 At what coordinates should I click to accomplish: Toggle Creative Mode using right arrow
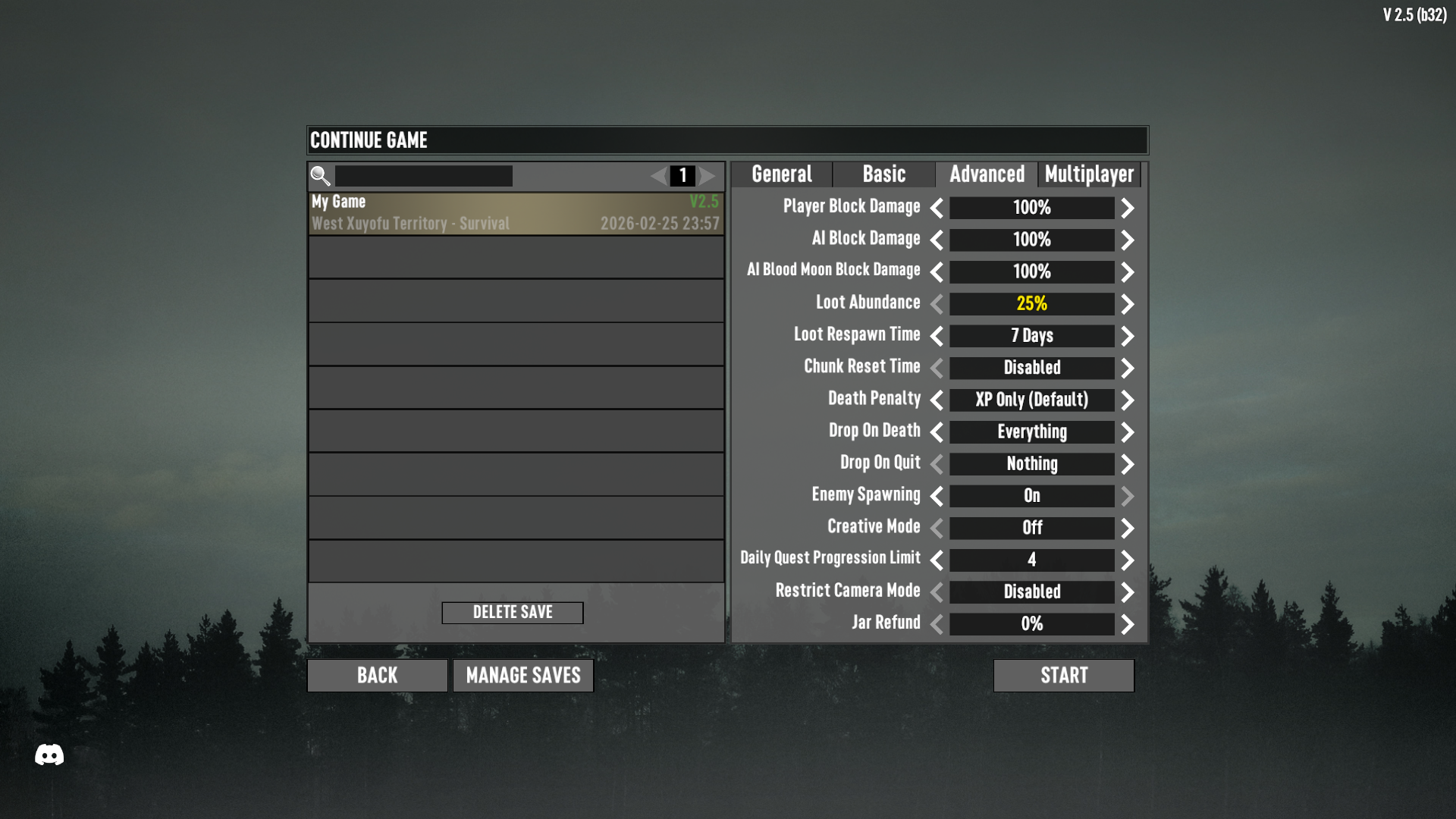(x=1128, y=528)
